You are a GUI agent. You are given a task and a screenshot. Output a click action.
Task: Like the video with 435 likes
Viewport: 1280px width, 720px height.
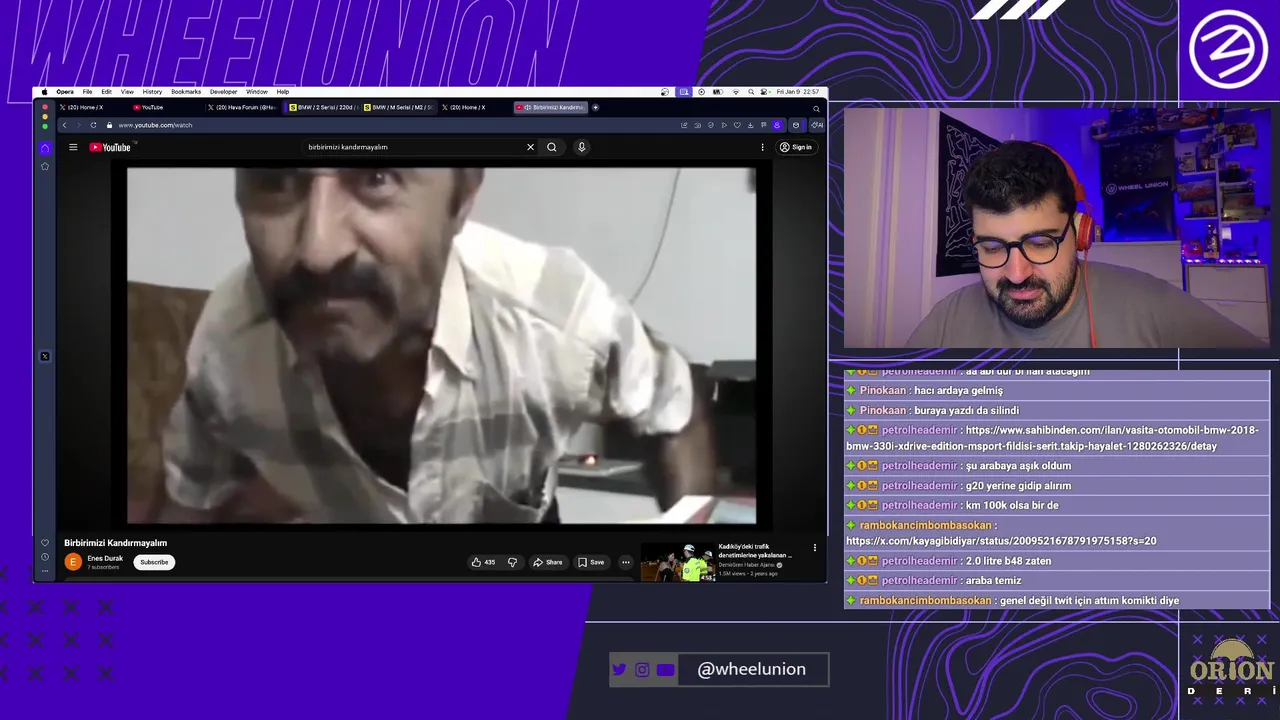483,562
